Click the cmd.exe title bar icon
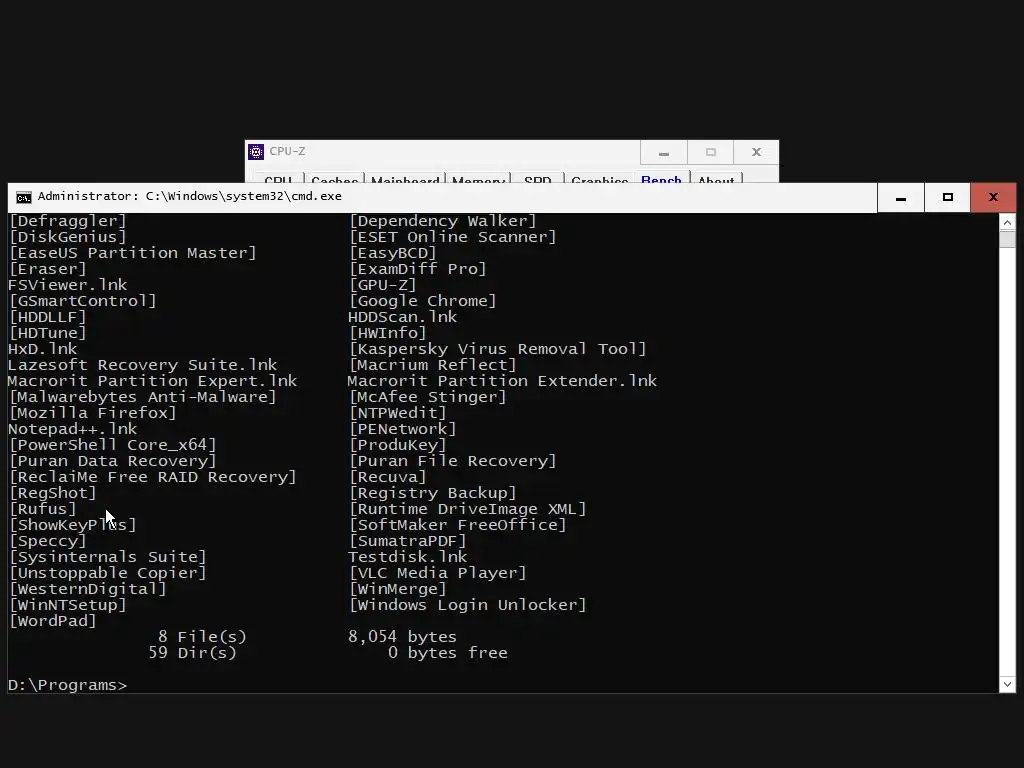The width and height of the screenshot is (1024, 768). coord(24,197)
